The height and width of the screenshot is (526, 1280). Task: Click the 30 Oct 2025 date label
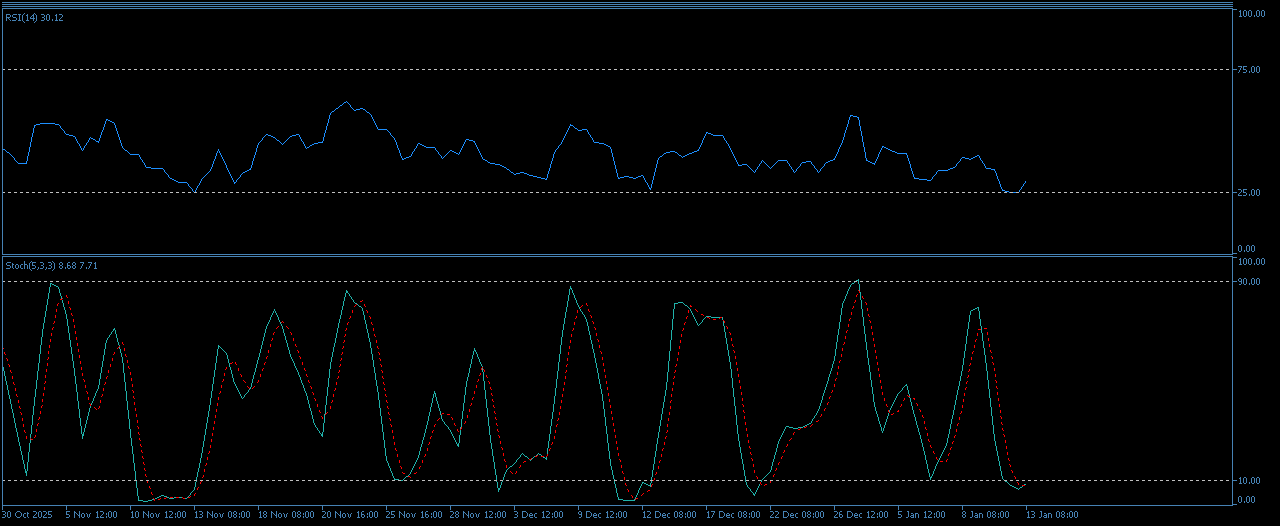pyautogui.click(x=27, y=515)
